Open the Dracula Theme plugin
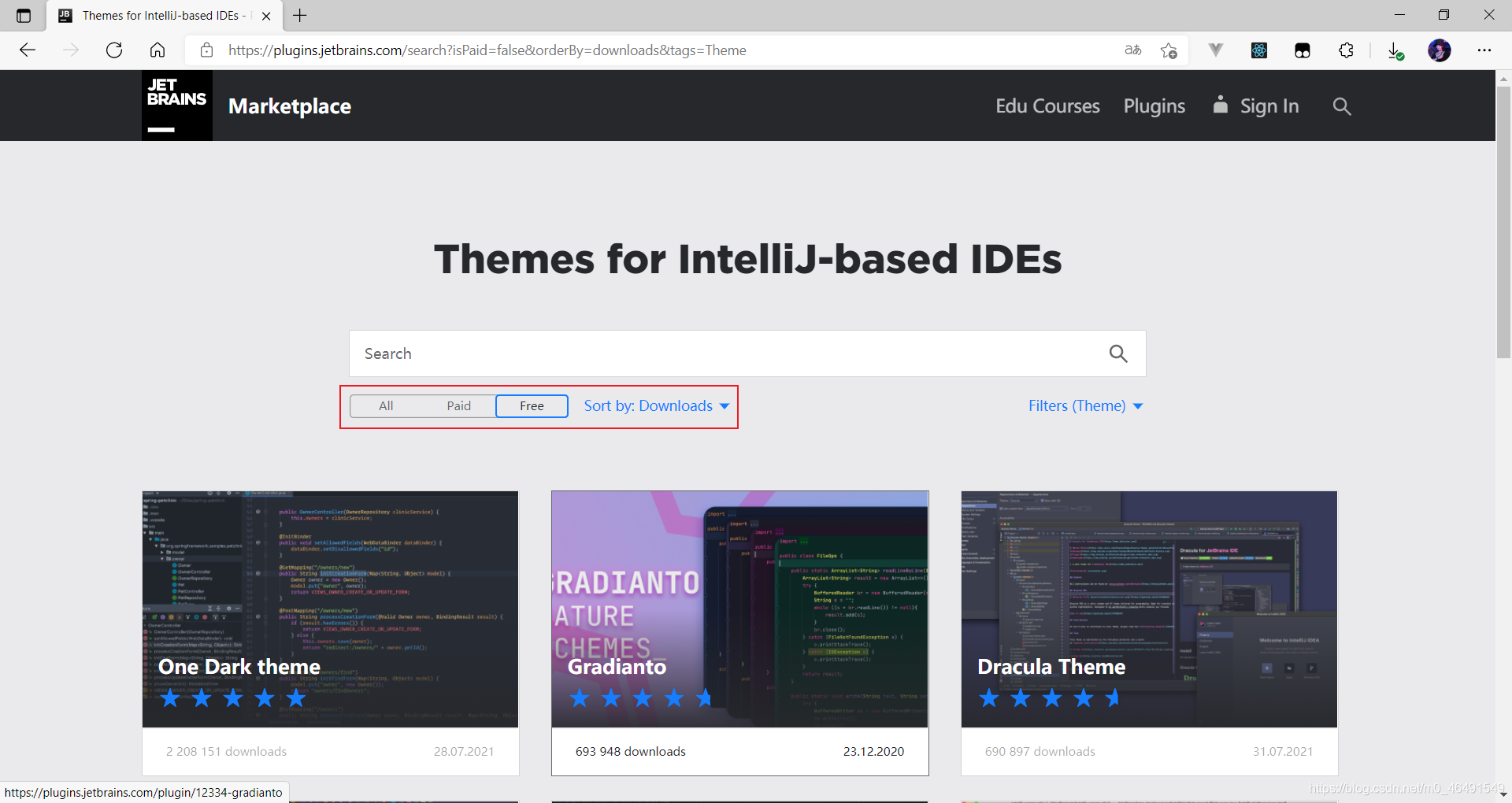This screenshot has width=1512, height=803. [1051, 667]
